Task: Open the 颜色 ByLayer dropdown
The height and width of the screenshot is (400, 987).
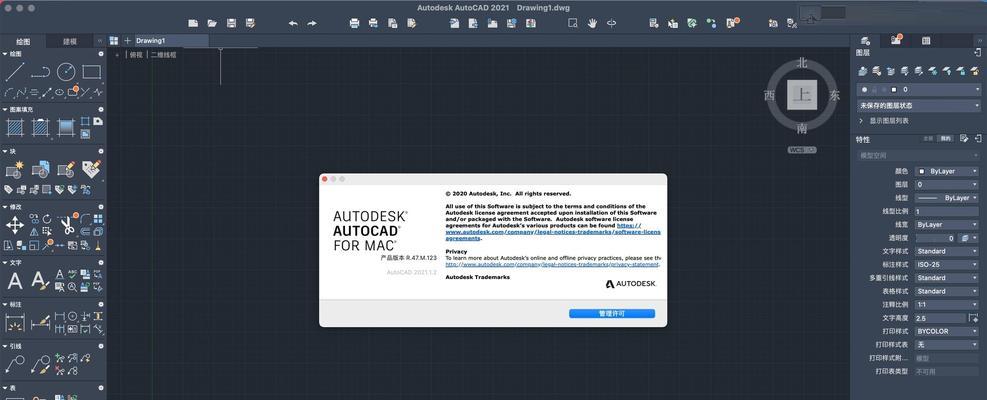Action: (x=947, y=171)
